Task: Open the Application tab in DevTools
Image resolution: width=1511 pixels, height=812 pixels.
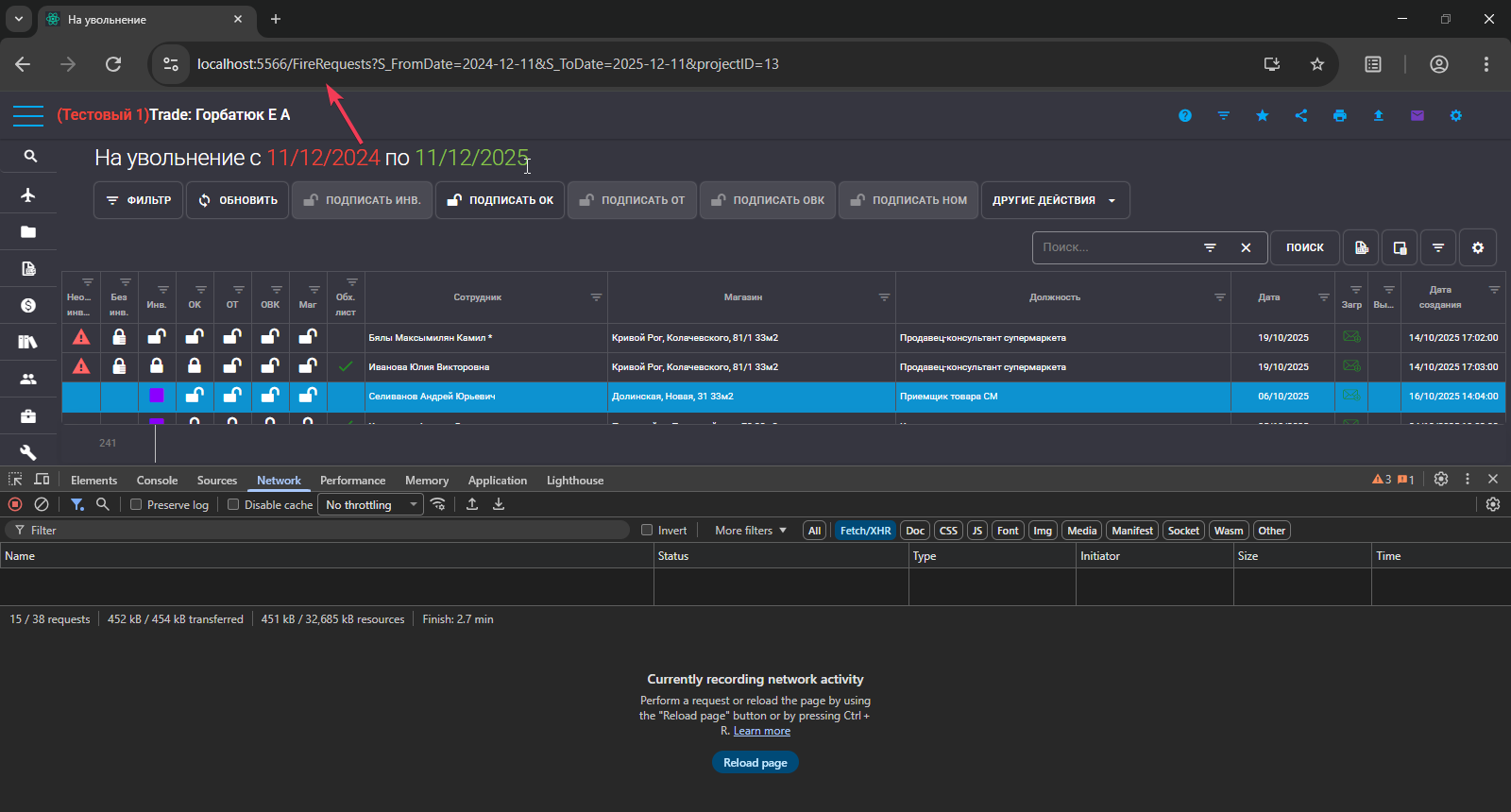Action: [497, 481]
